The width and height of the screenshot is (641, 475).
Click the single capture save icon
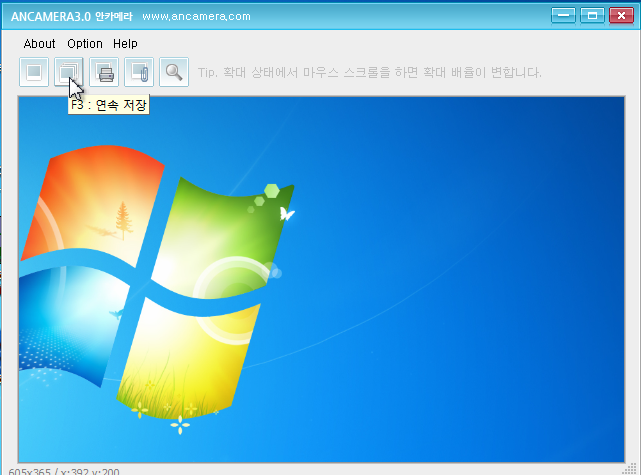(34, 72)
